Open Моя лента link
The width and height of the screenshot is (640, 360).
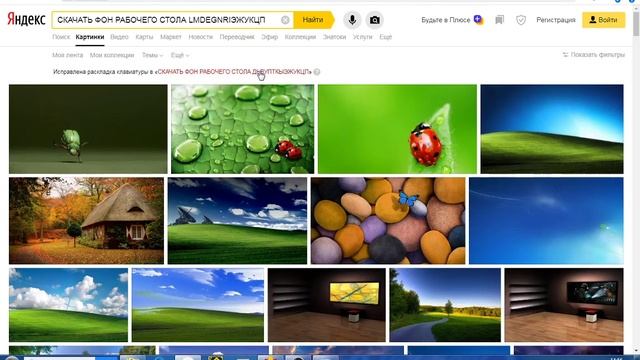pyautogui.click(x=67, y=55)
